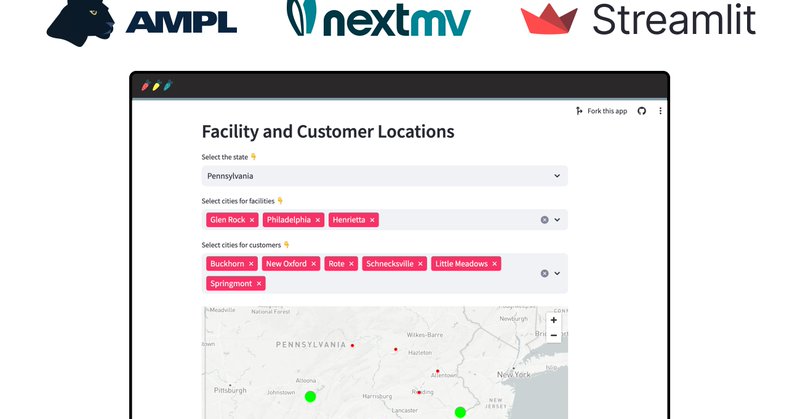Clear all selected facility cities
The height and width of the screenshot is (419, 800).
click(544, 219)
